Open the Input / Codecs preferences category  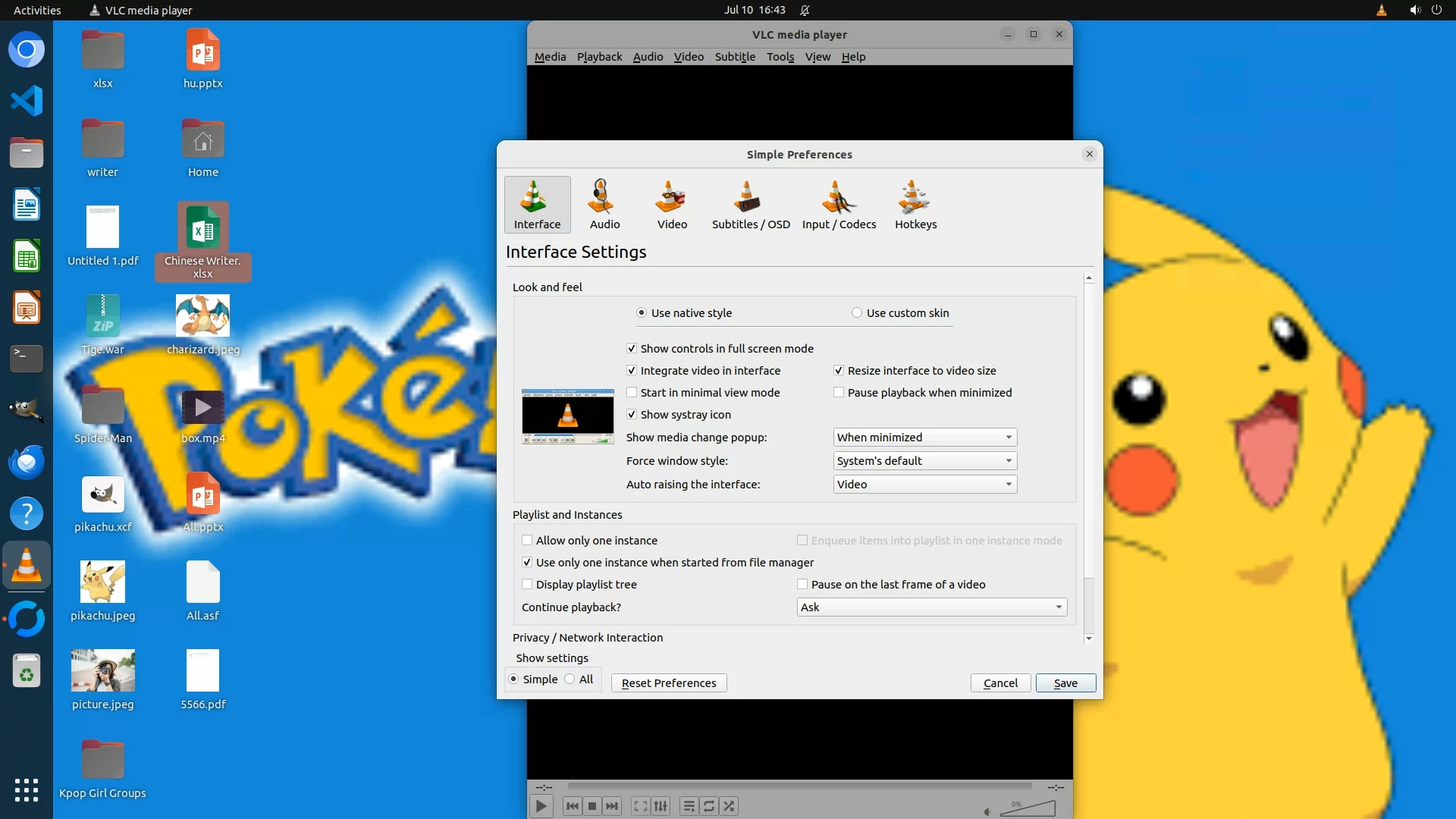[x=839, y=205]
